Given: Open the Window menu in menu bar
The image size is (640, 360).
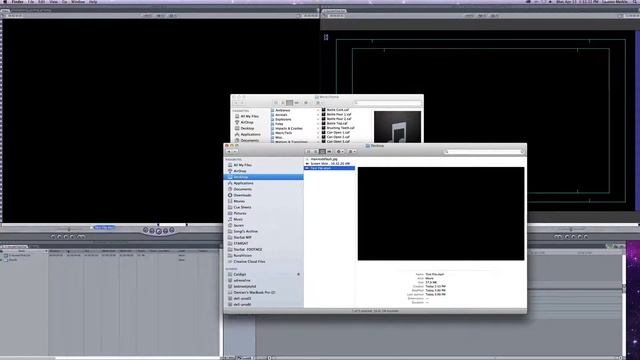Looking at the screenshot, I should tap(78, 2).
